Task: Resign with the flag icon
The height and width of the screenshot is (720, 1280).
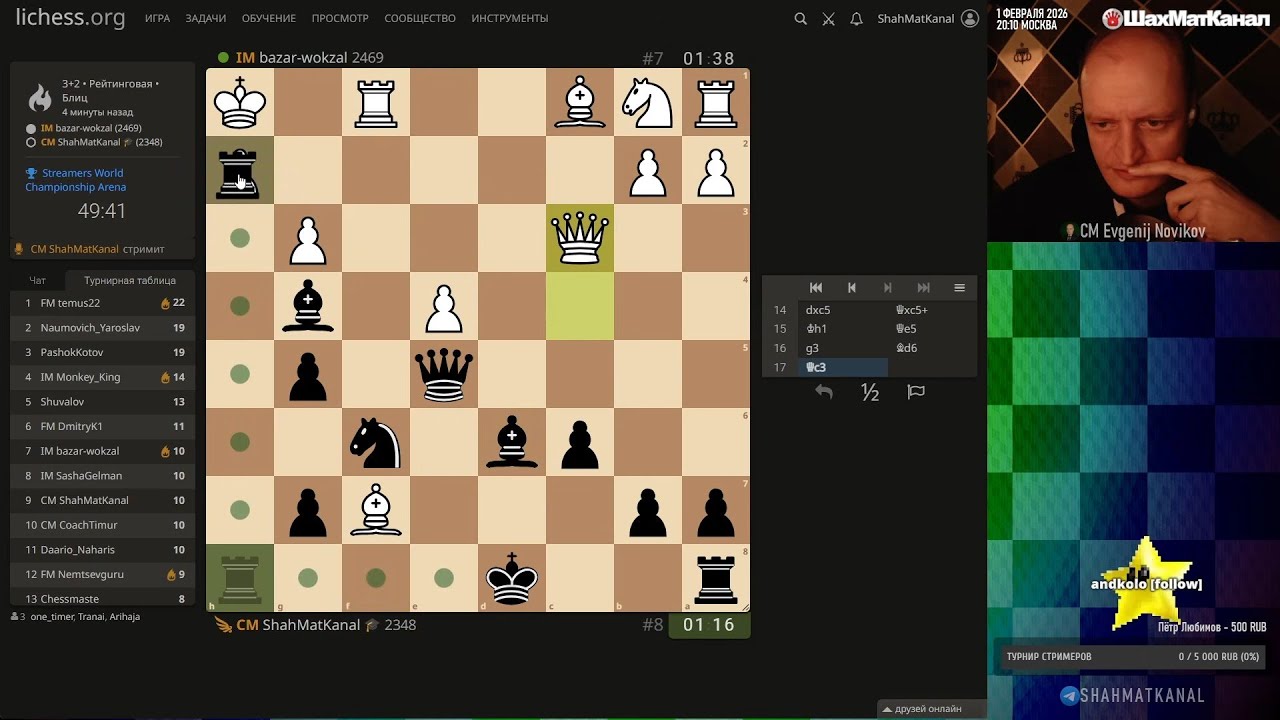Action: point(916,392)
